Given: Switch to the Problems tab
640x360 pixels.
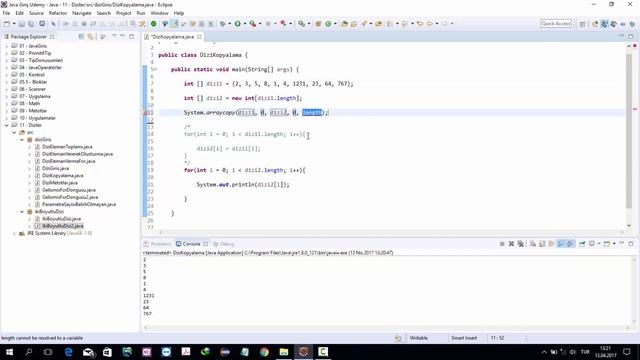Looking at the screenshot, I should click(x=158, y=244).
